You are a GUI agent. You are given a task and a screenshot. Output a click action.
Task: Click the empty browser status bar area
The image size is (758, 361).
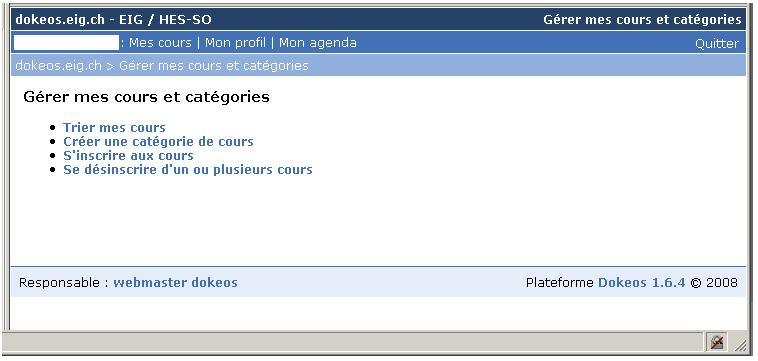click(x=353, y=342)
